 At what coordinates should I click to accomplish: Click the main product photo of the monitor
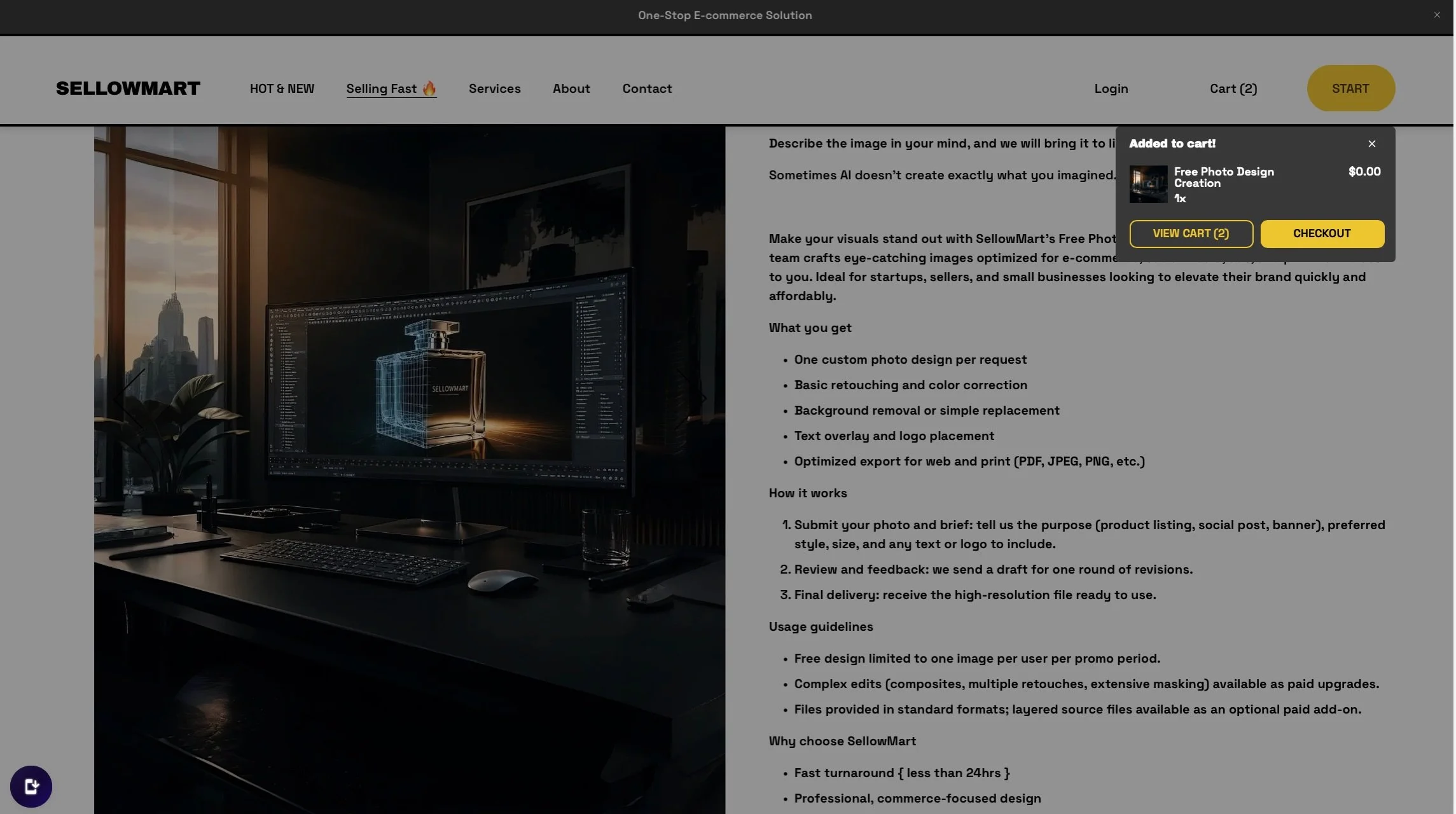(410, 469)
